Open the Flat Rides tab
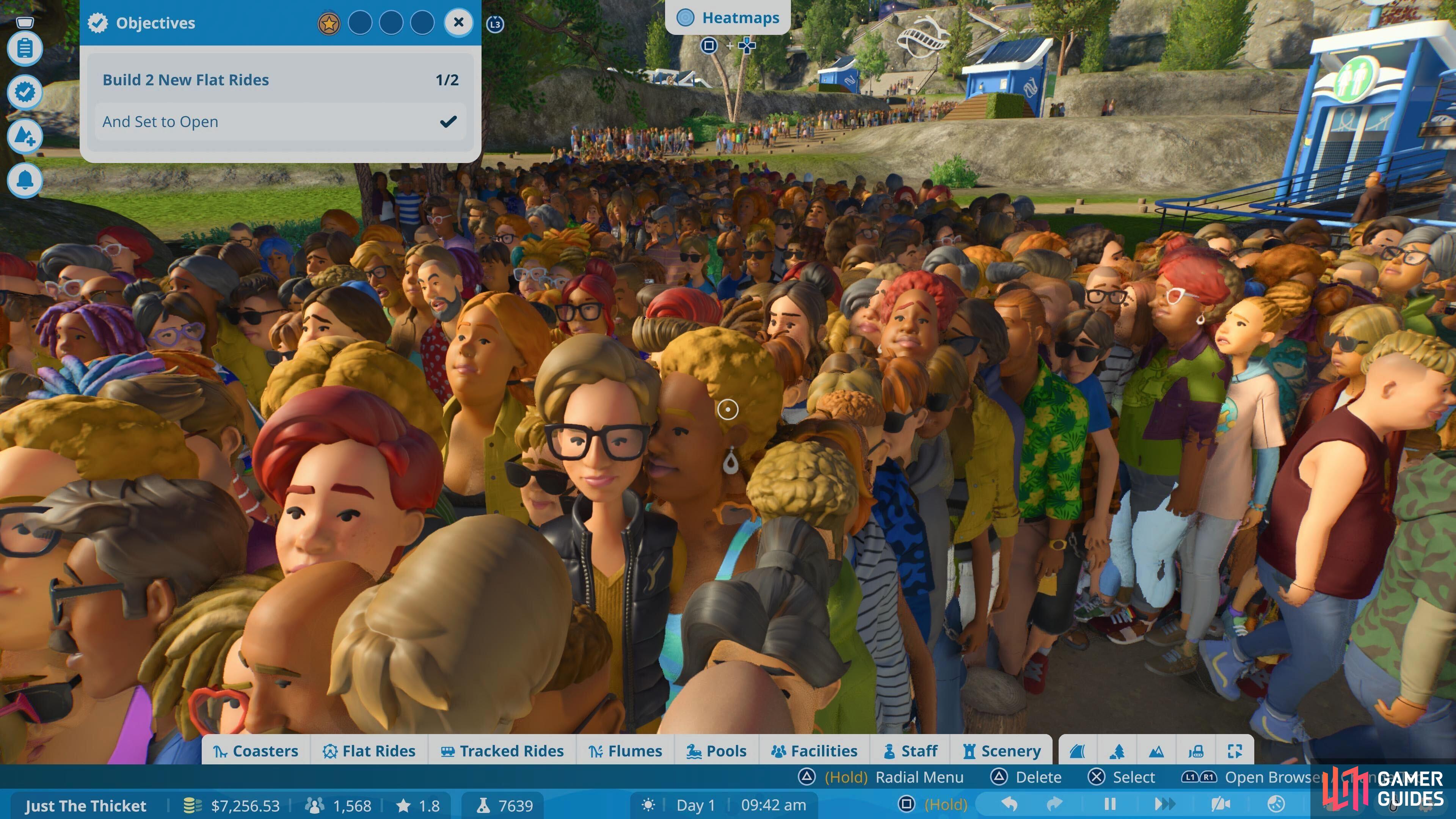1456x819 pixels. (x=369, y=751)
